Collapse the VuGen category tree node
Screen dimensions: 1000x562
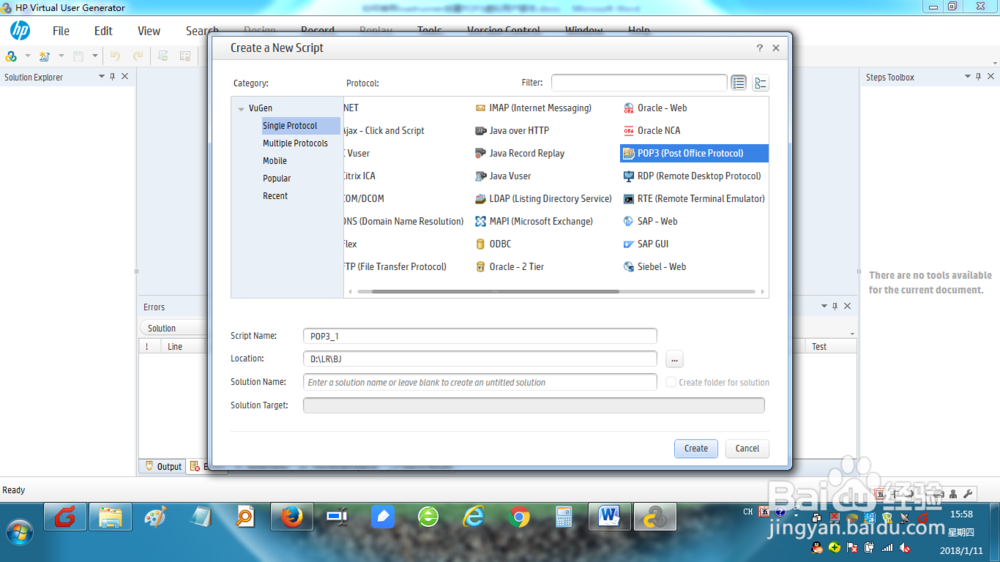(241, 108)
